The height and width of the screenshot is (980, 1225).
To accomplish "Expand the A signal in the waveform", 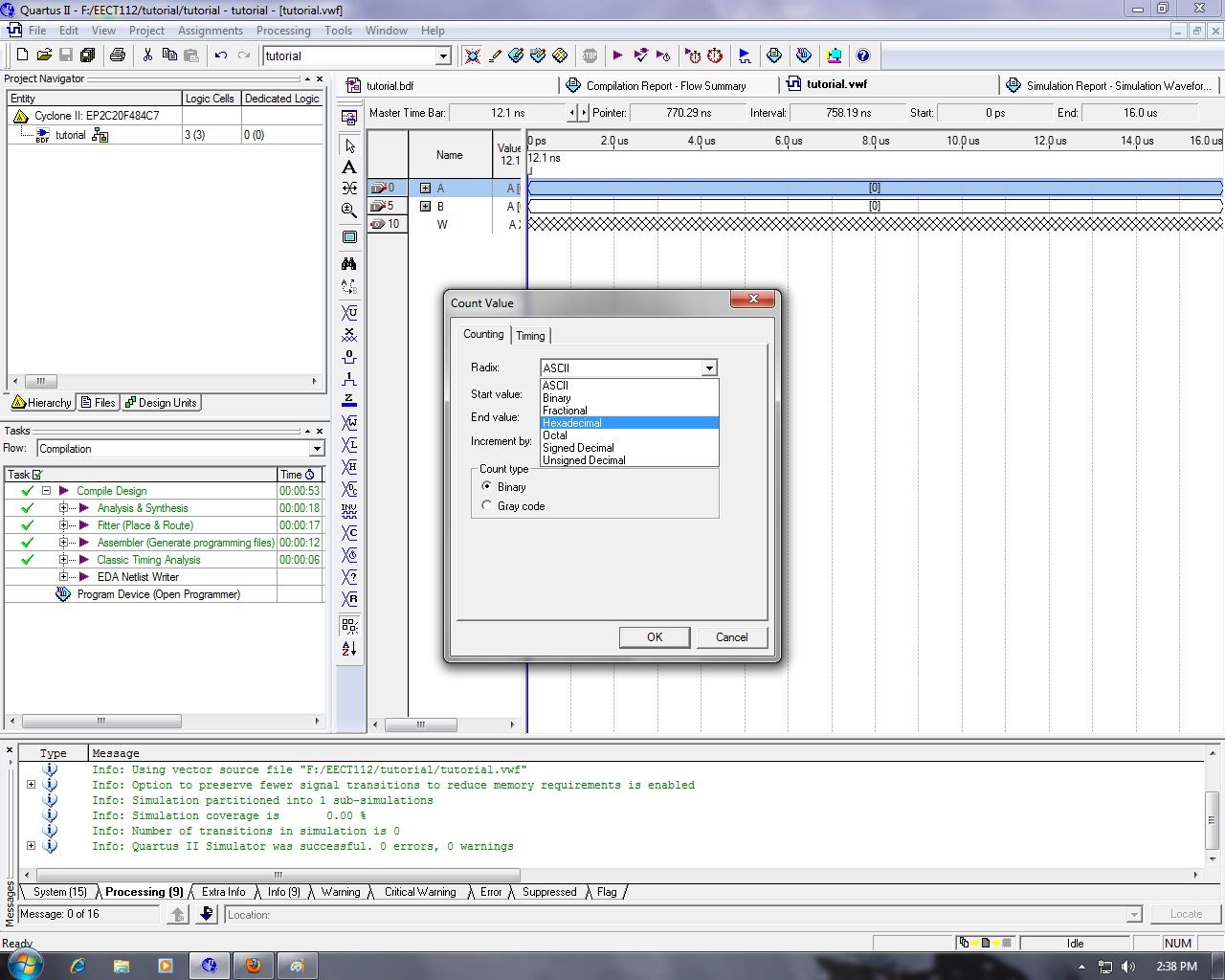I will [426, 188].
